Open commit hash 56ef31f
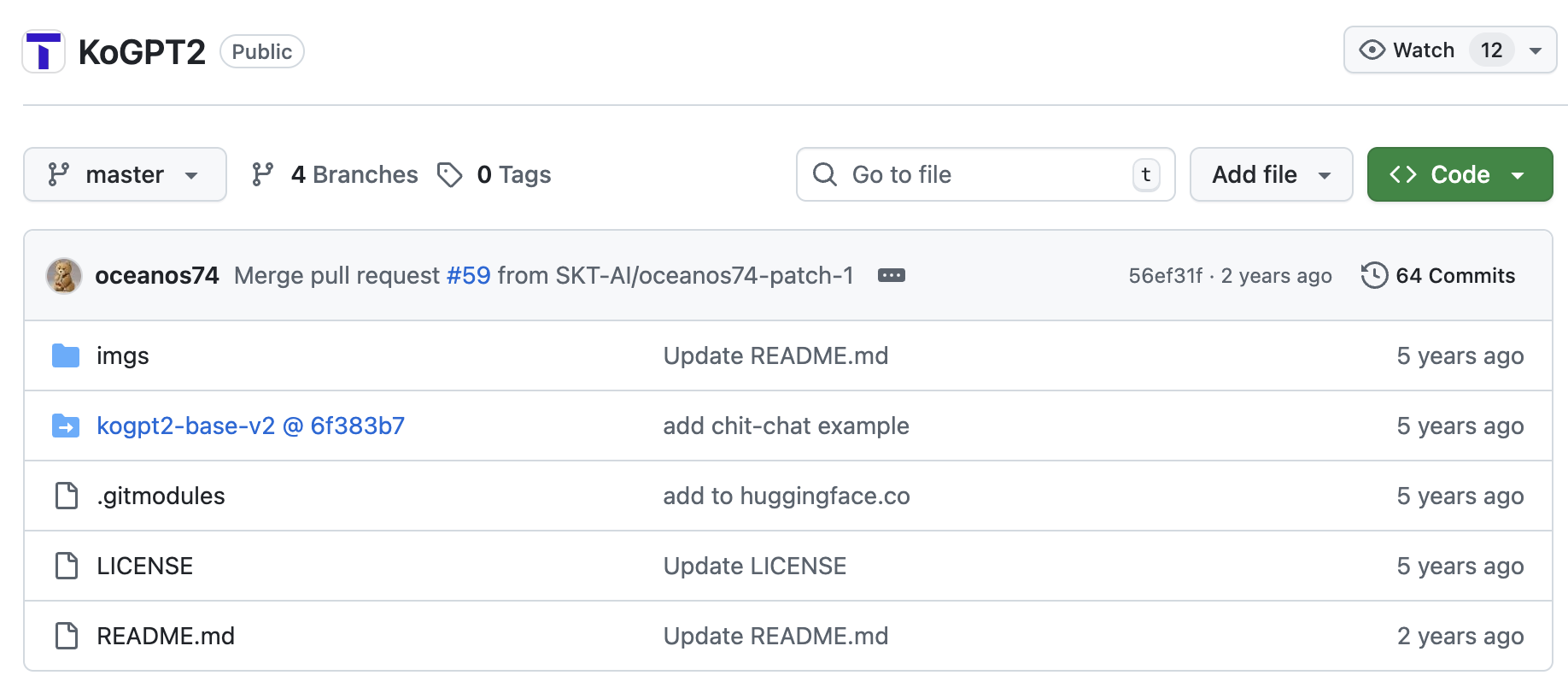Viewport: 1568px width, 687px height. coord(1165,275)
